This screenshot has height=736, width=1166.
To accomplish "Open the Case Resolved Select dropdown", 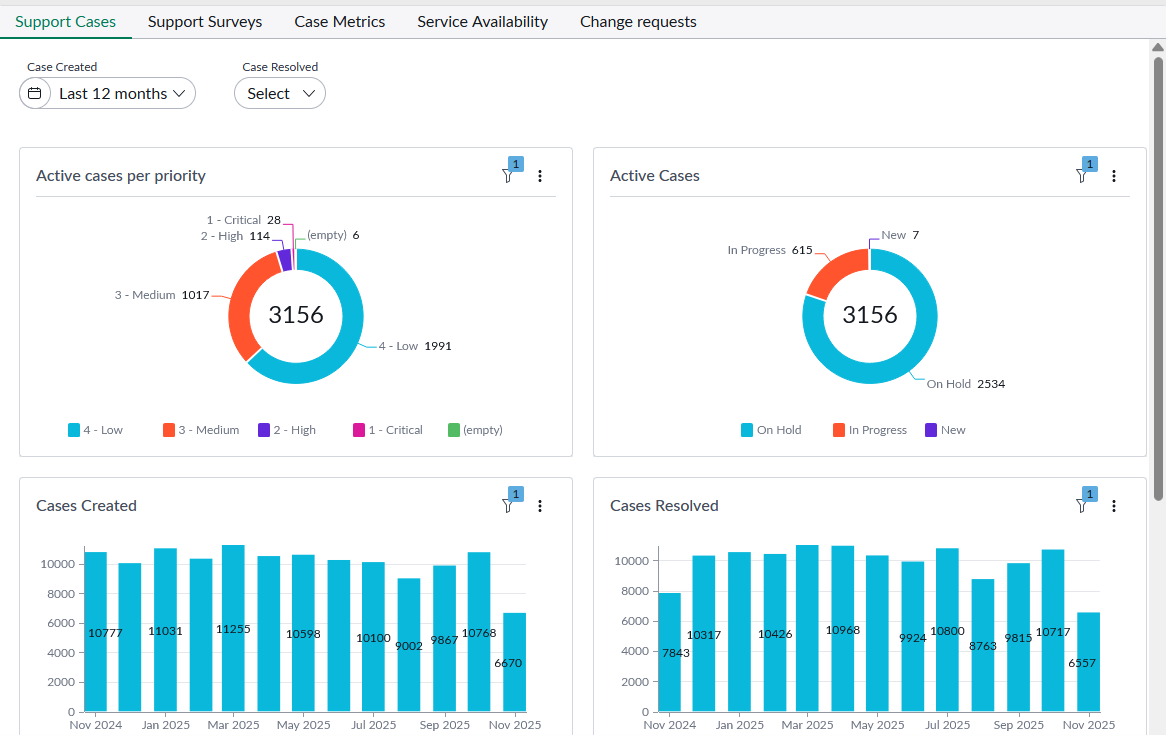I will tap(280, 93).
